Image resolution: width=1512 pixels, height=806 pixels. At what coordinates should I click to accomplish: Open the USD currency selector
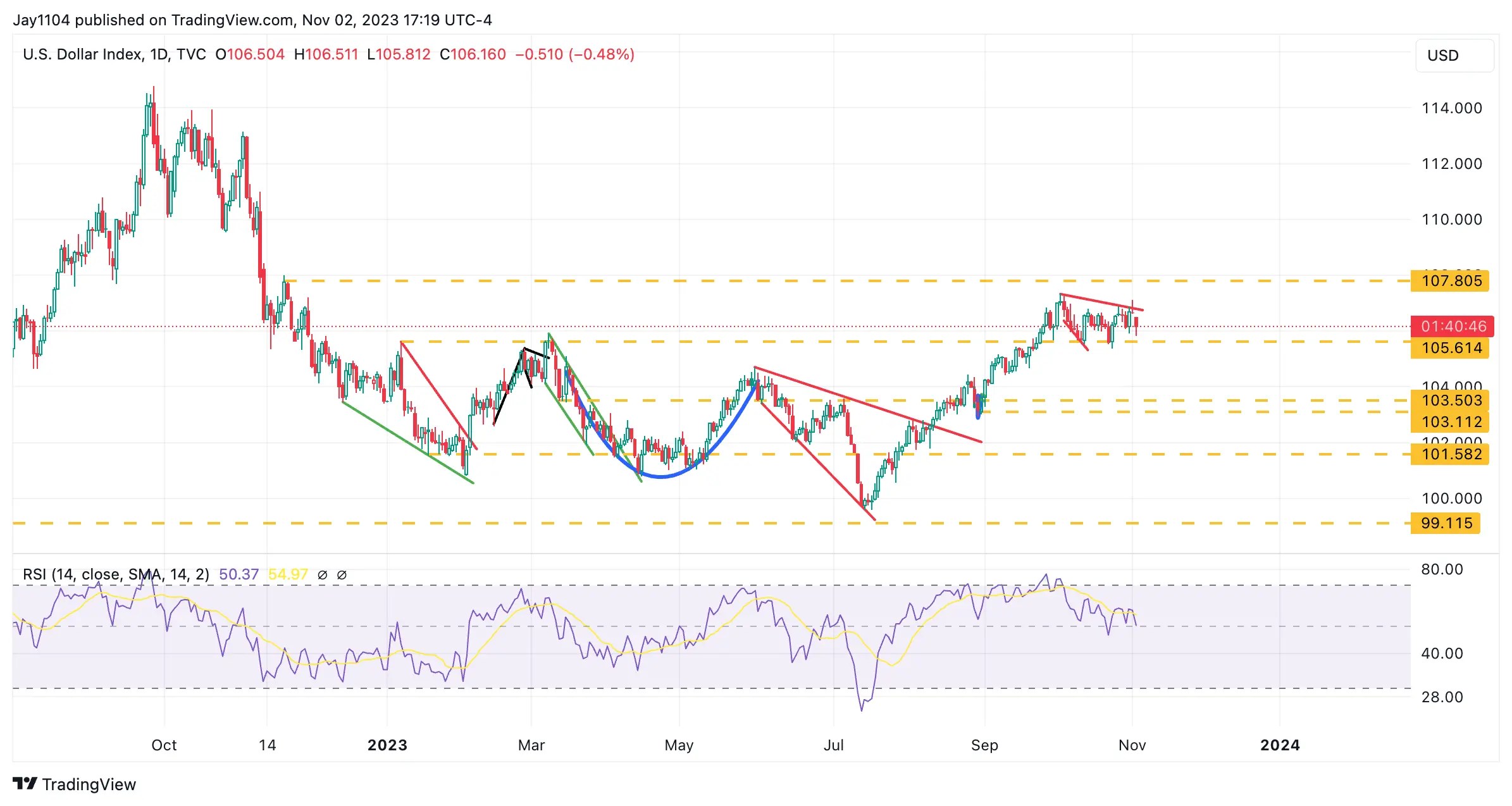[1454, 56]
